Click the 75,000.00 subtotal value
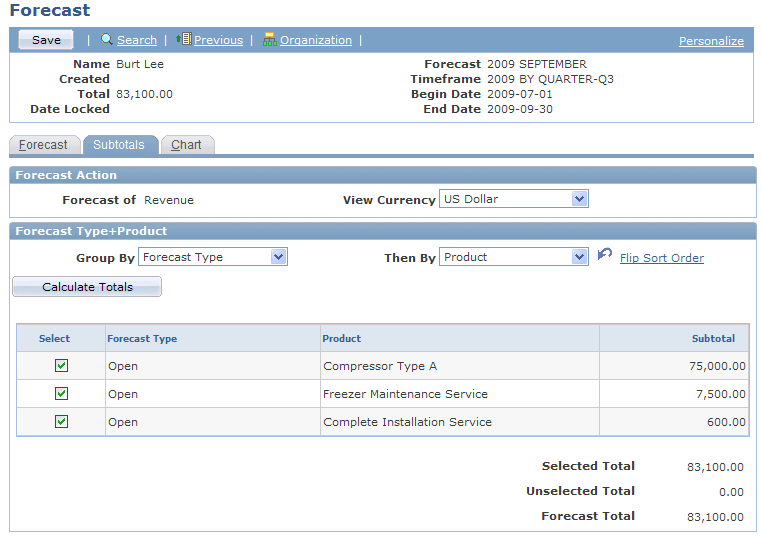Viewport: 762px width, 537px height. pos(717,366)
